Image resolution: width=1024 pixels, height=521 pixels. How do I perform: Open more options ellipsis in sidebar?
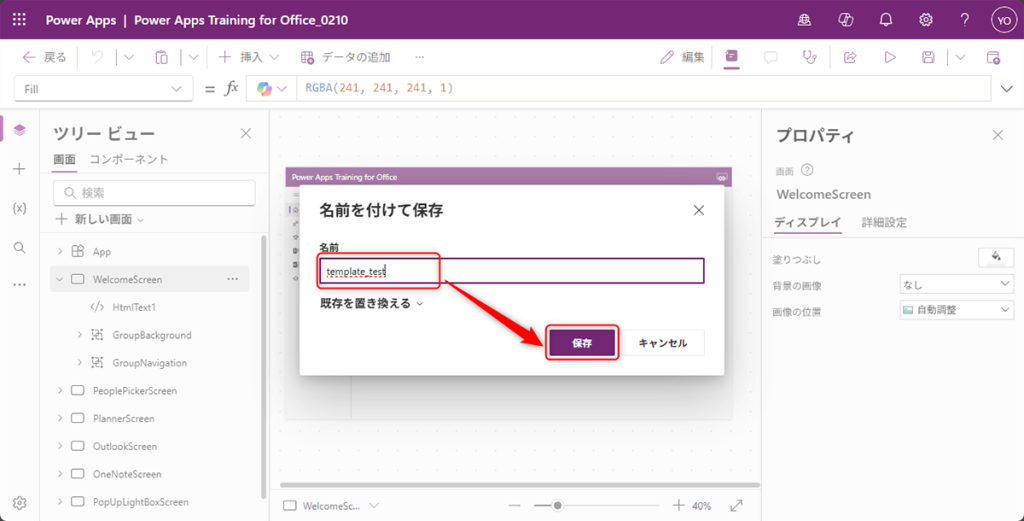(x=20, y=285)
